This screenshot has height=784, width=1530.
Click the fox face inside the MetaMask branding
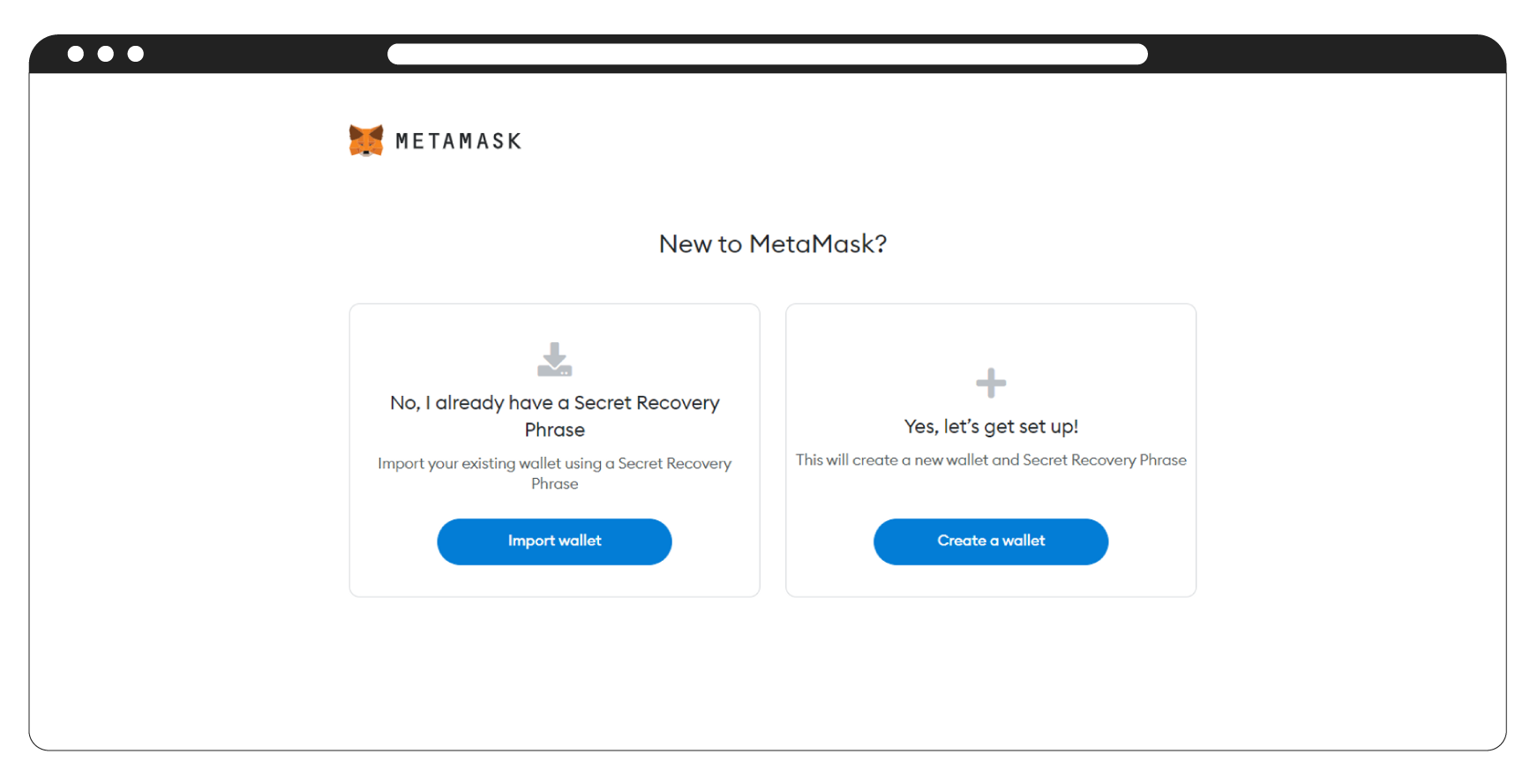point(365,139)
